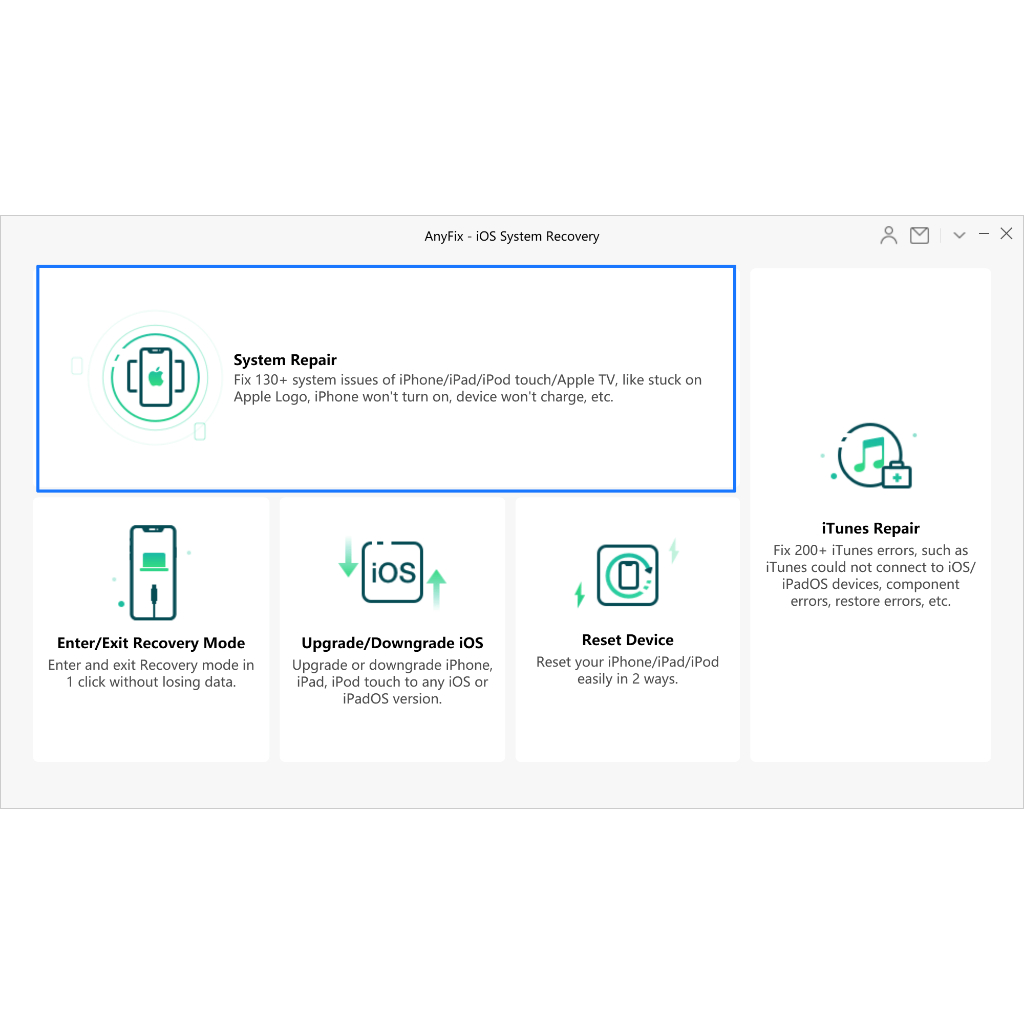
Task: Close the AnyFix window
Action: 1006,234
